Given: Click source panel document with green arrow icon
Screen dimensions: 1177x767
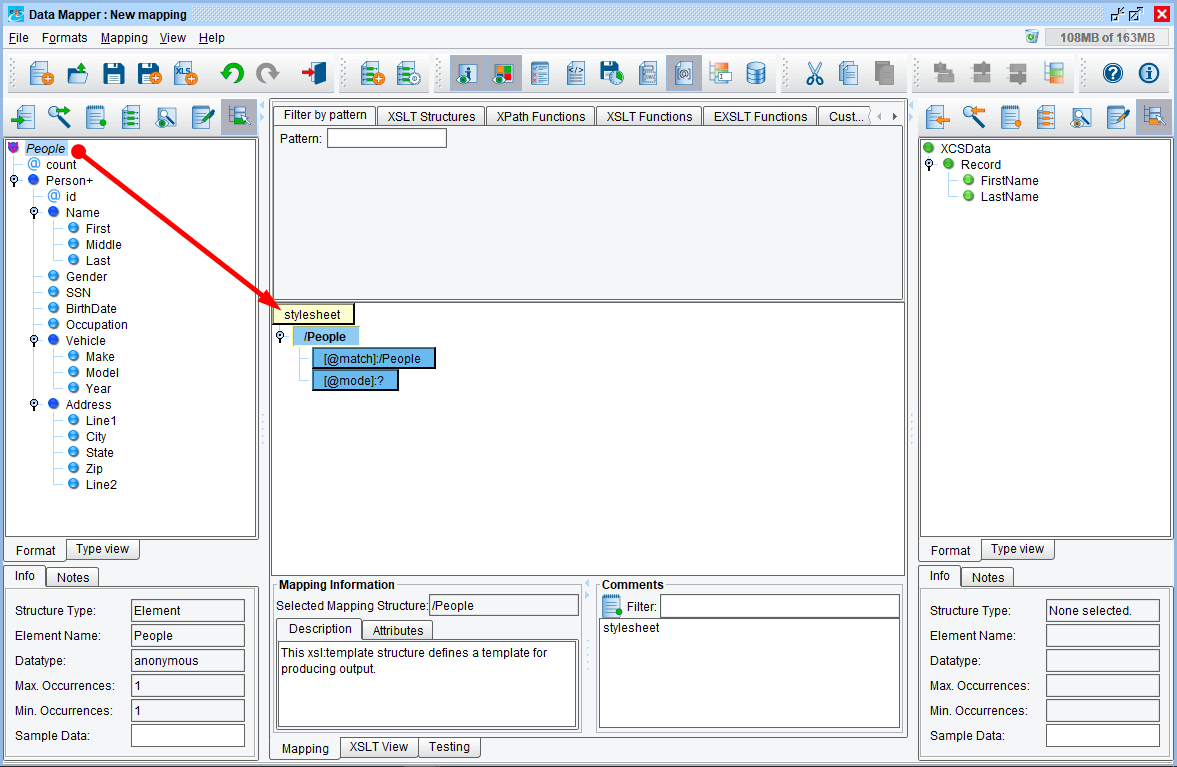Looking at the screenshot, I should click(x=23, y=117).
